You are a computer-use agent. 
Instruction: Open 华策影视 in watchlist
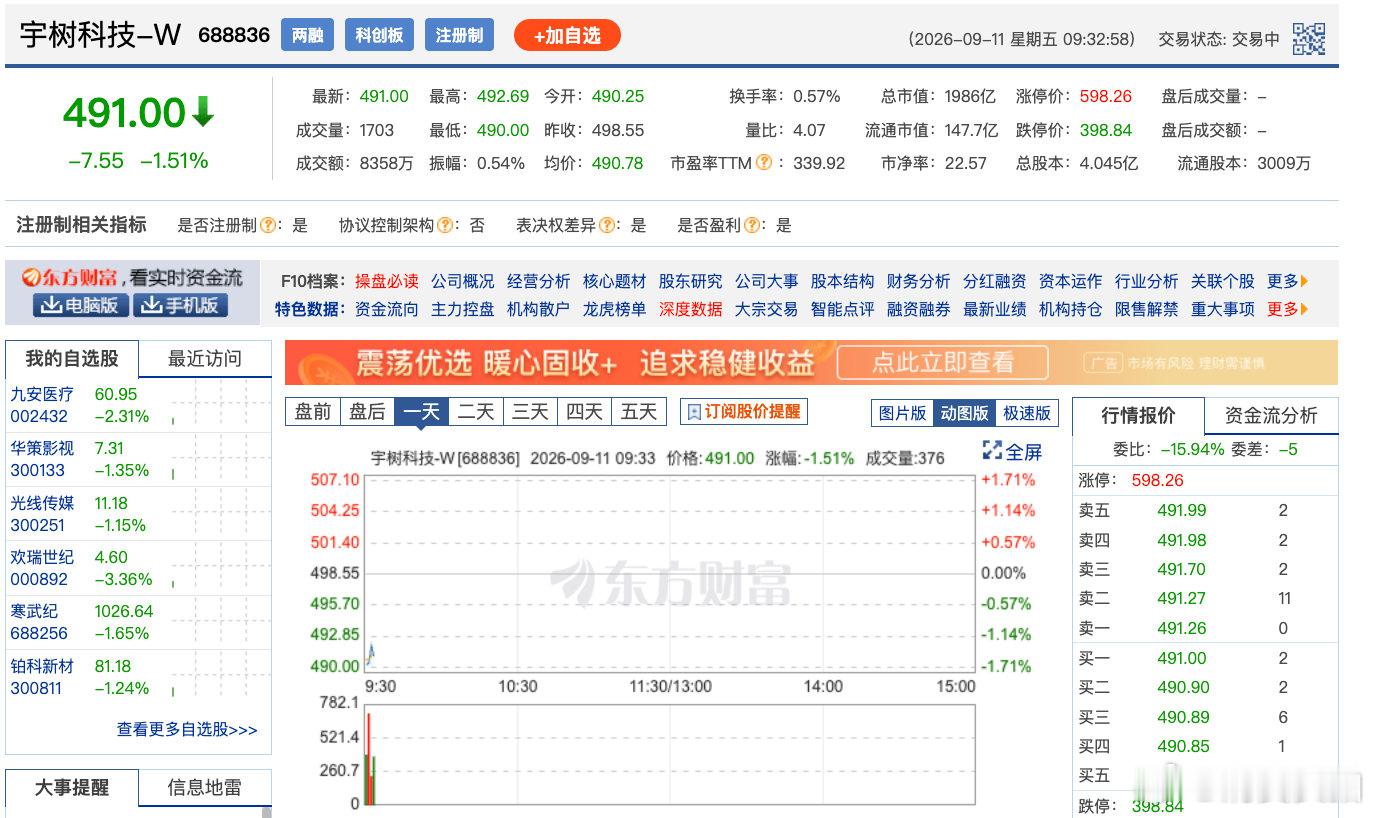42,448
